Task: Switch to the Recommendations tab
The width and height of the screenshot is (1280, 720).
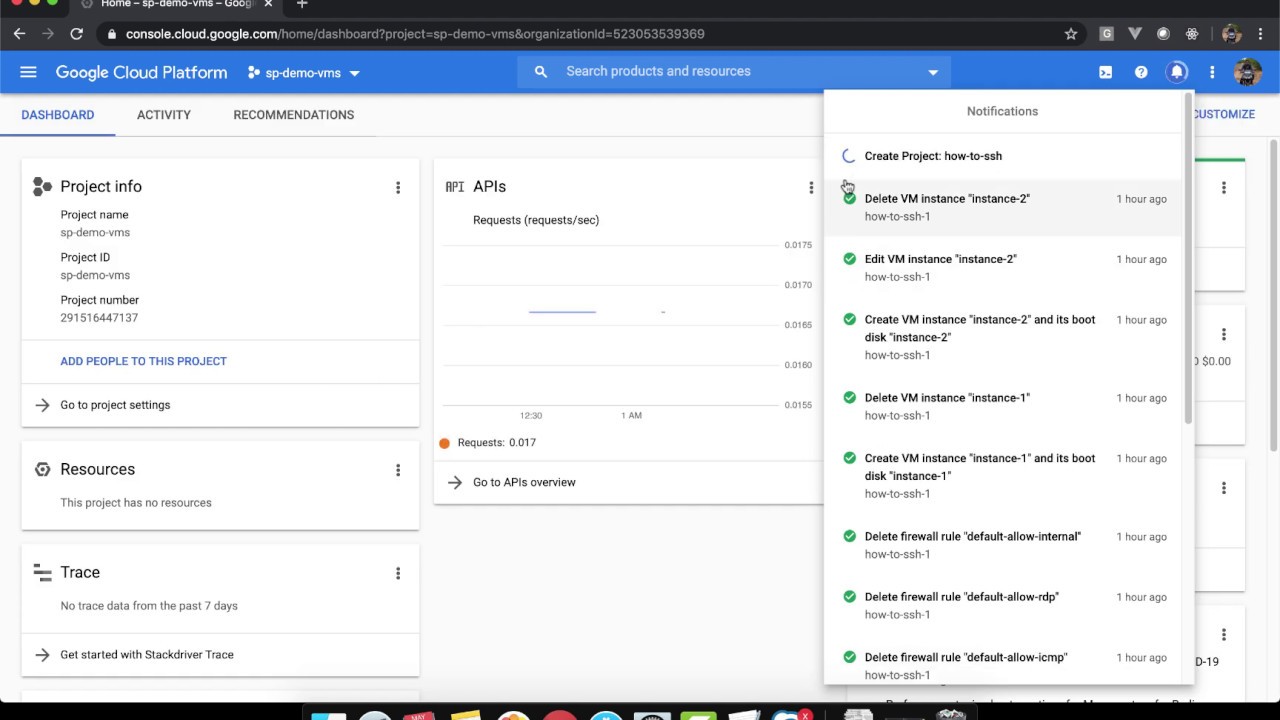Action: 294,115
